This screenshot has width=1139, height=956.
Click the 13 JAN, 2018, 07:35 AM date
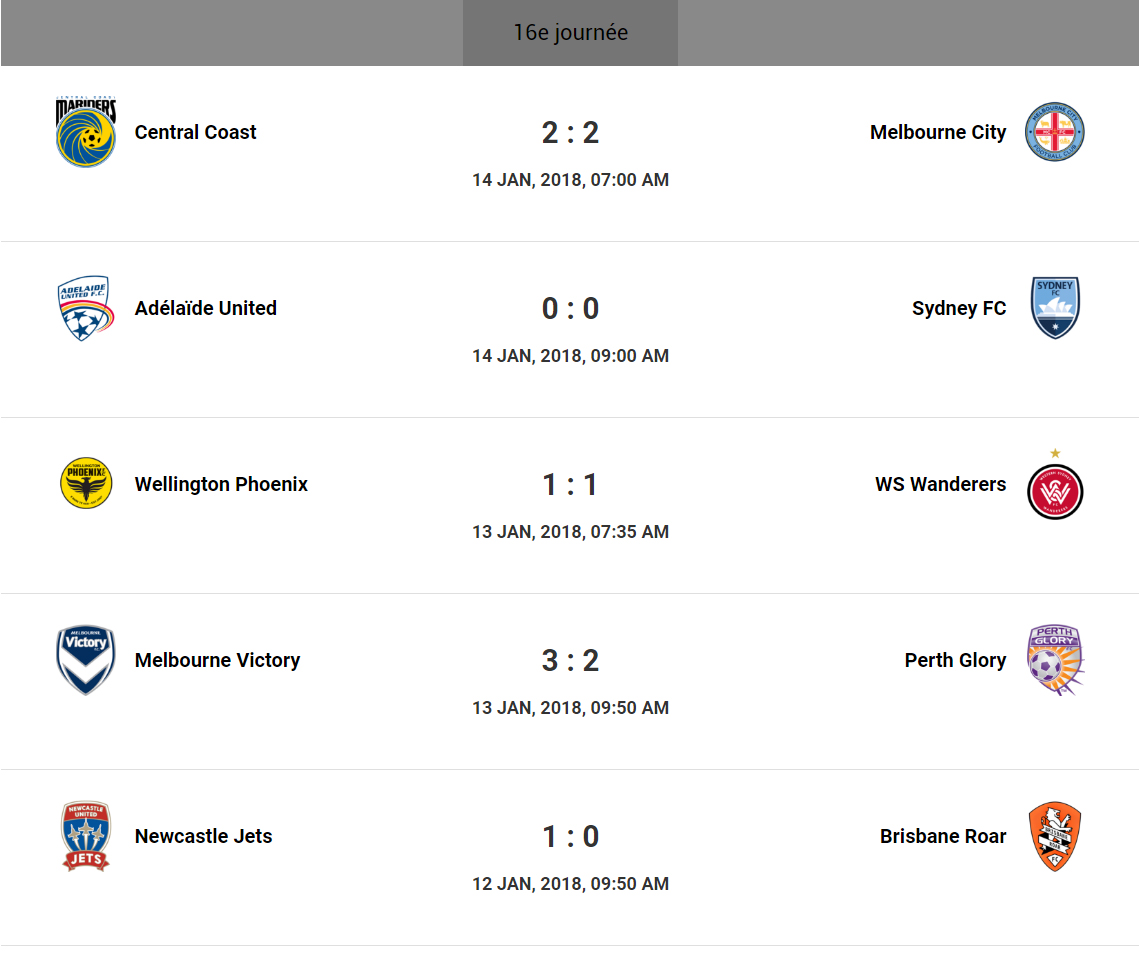point(570,532)
